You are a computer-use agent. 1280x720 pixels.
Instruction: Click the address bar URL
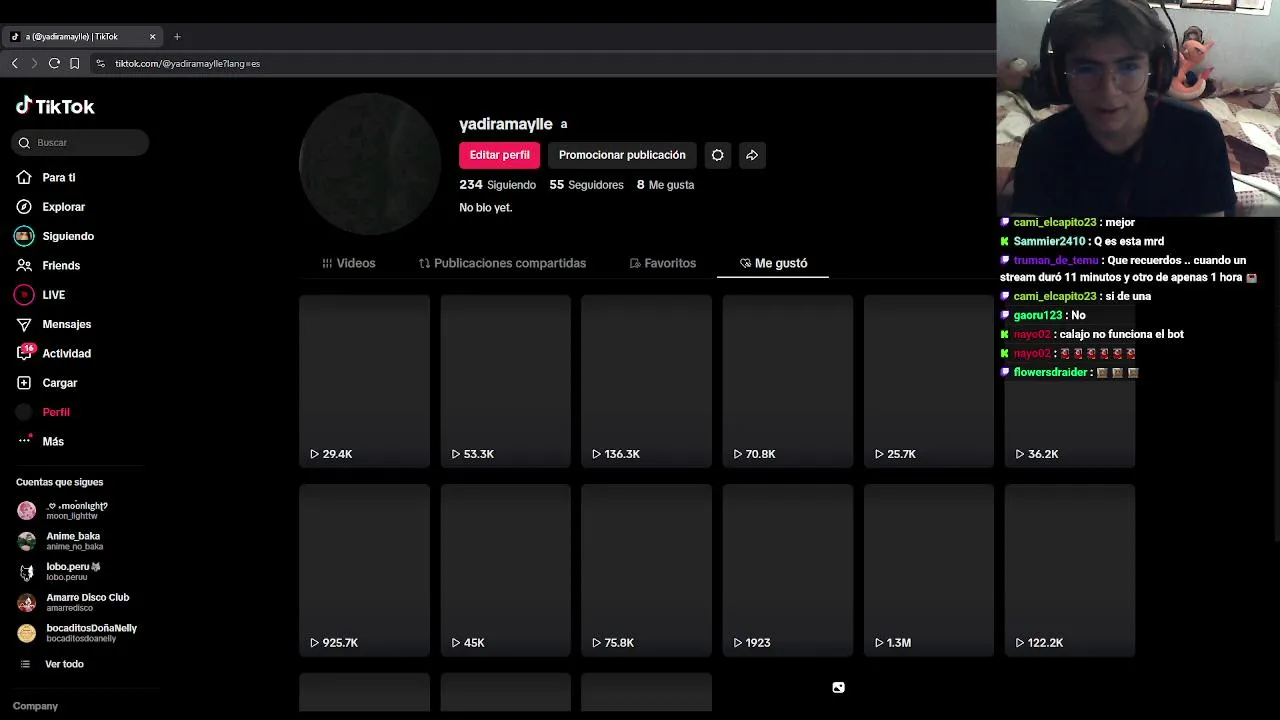(187, 63)
